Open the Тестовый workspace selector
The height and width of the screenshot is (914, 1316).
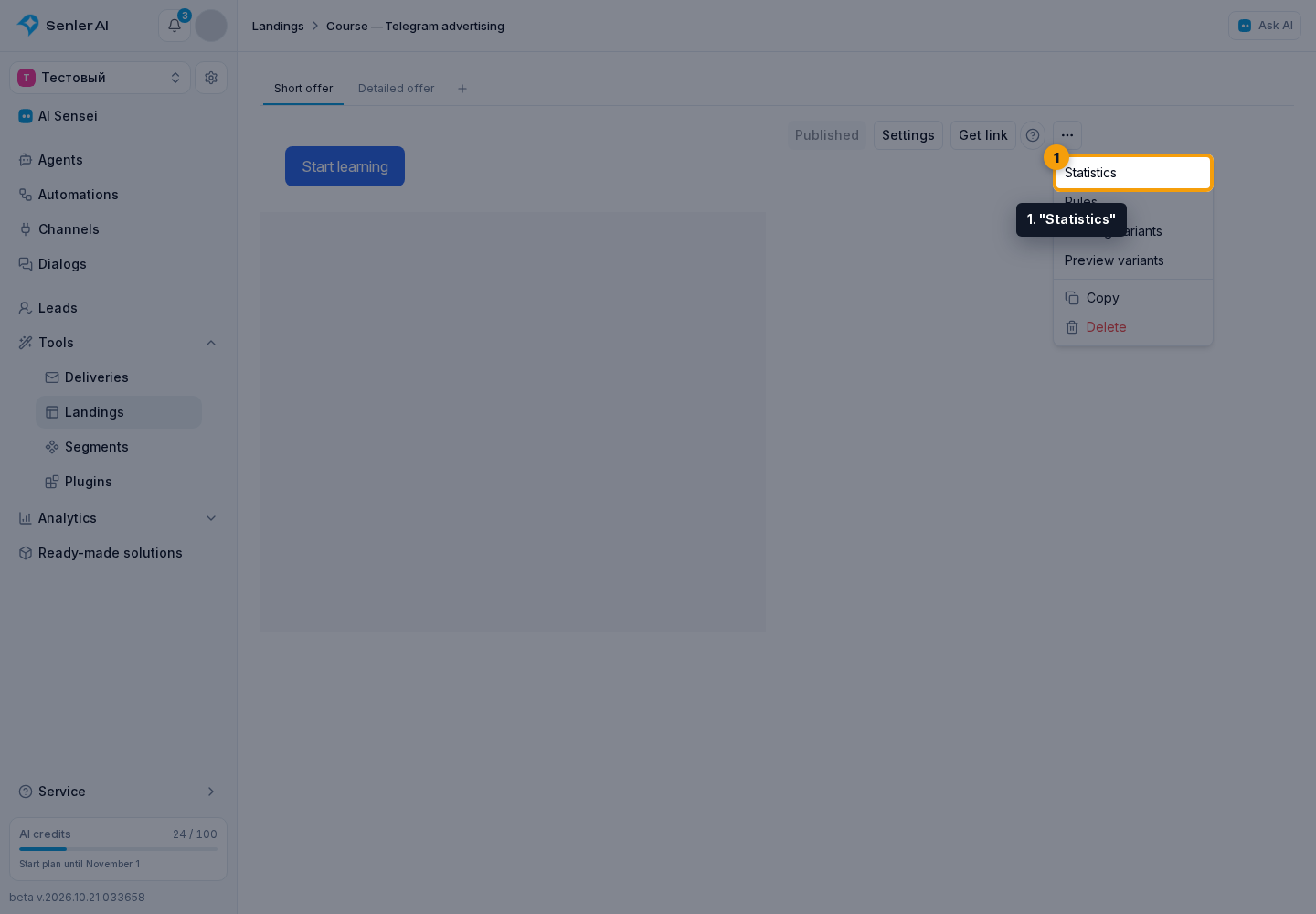click(101, 78)
